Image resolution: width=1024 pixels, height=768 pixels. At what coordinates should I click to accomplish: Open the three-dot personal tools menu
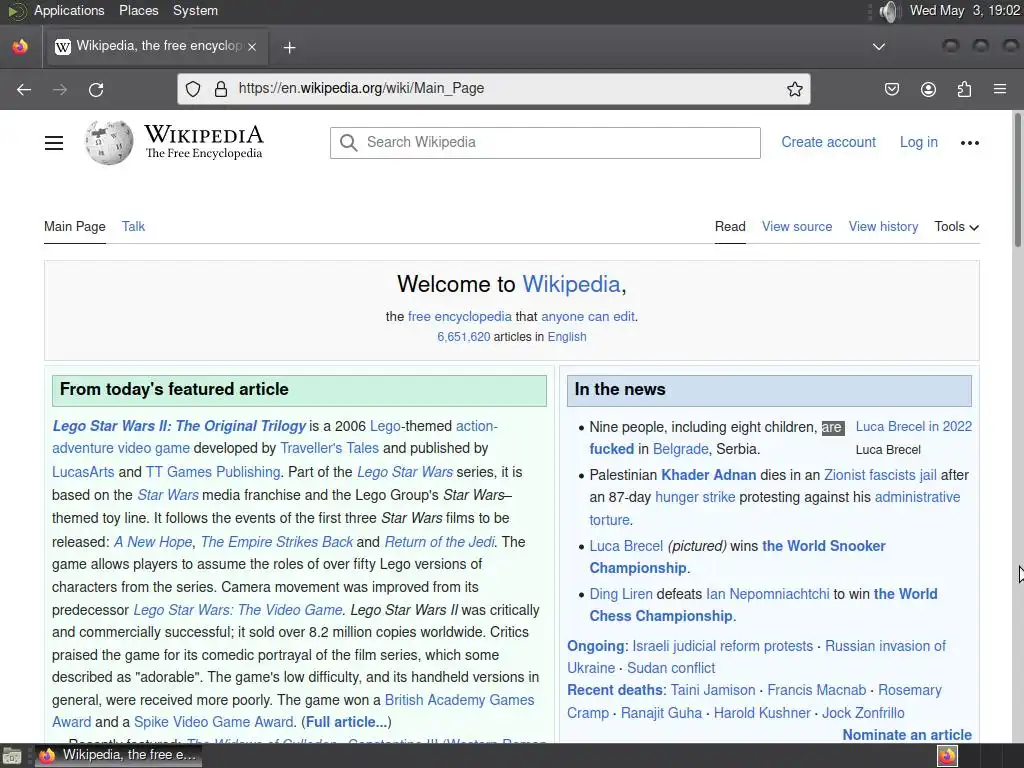pyautogui.click(x=969, y=143)
